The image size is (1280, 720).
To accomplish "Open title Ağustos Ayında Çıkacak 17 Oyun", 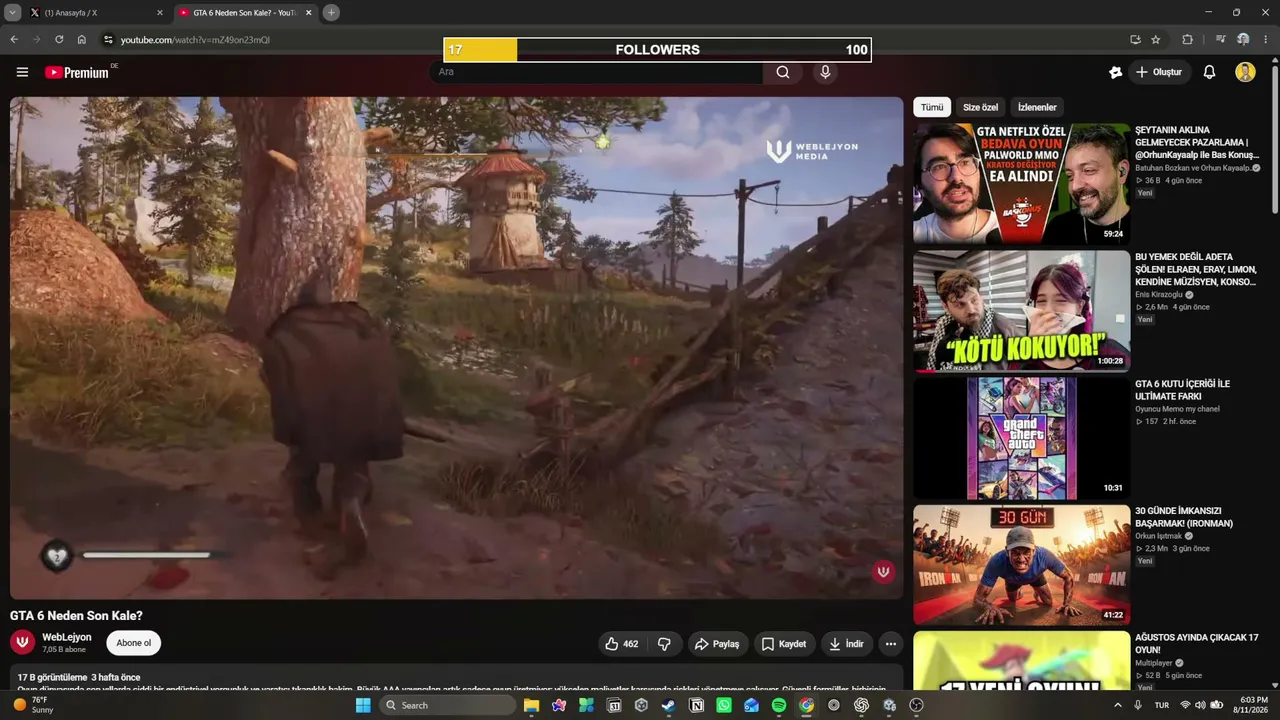I will click(1196, 644).
